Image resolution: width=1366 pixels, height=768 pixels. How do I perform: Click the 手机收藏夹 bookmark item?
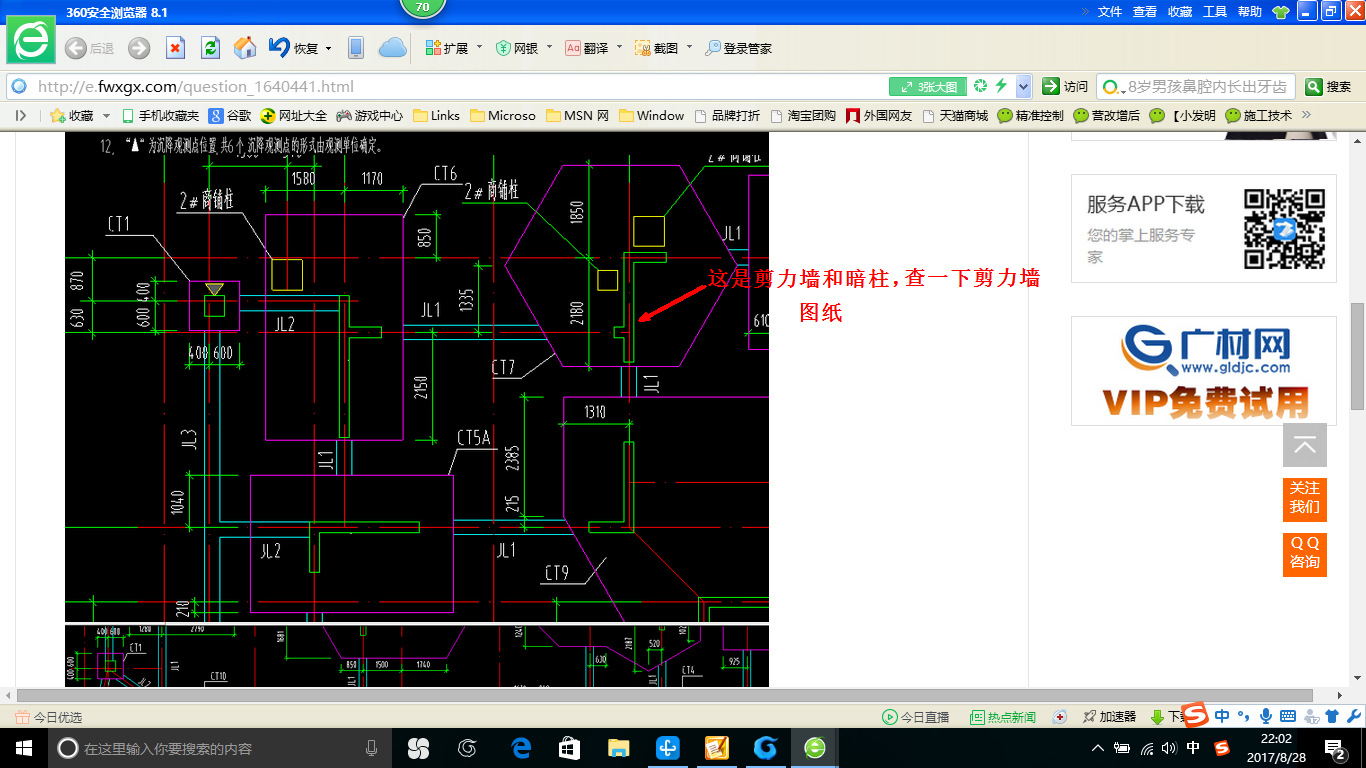pos(160,116)
